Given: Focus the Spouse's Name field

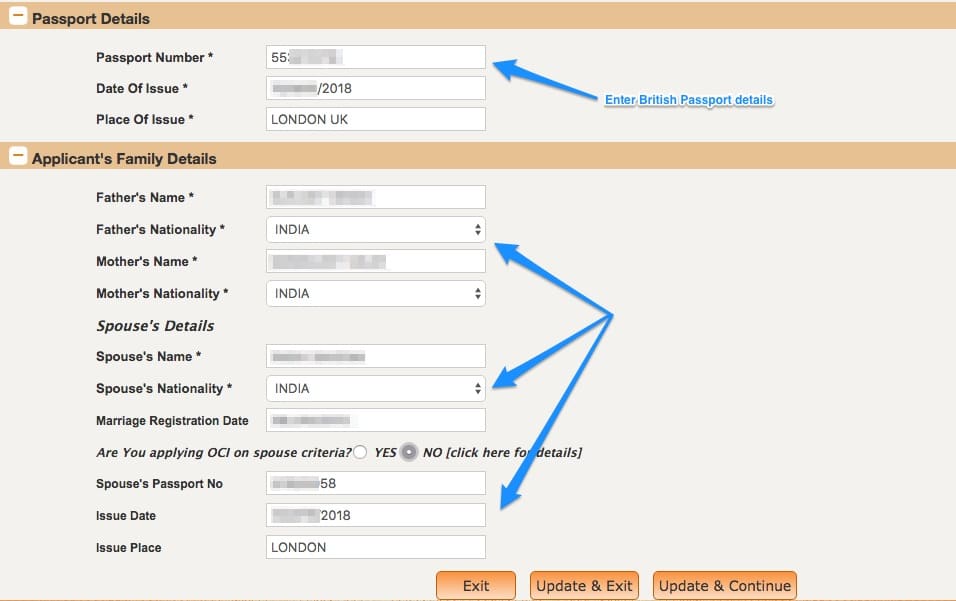Looking at the screenshot, I should click(376, 357).
